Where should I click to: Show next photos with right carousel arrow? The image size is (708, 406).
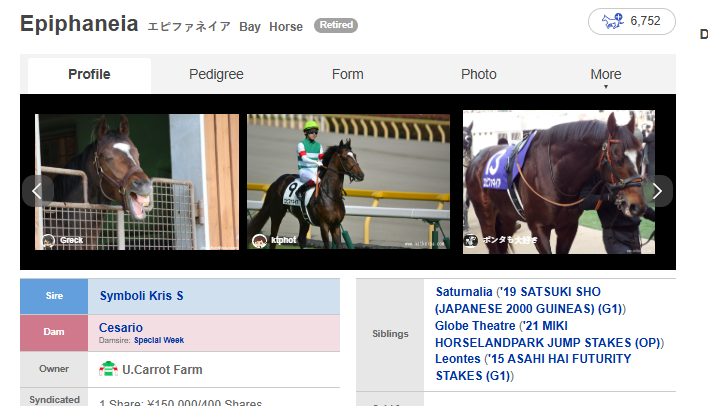coord(657,191)
